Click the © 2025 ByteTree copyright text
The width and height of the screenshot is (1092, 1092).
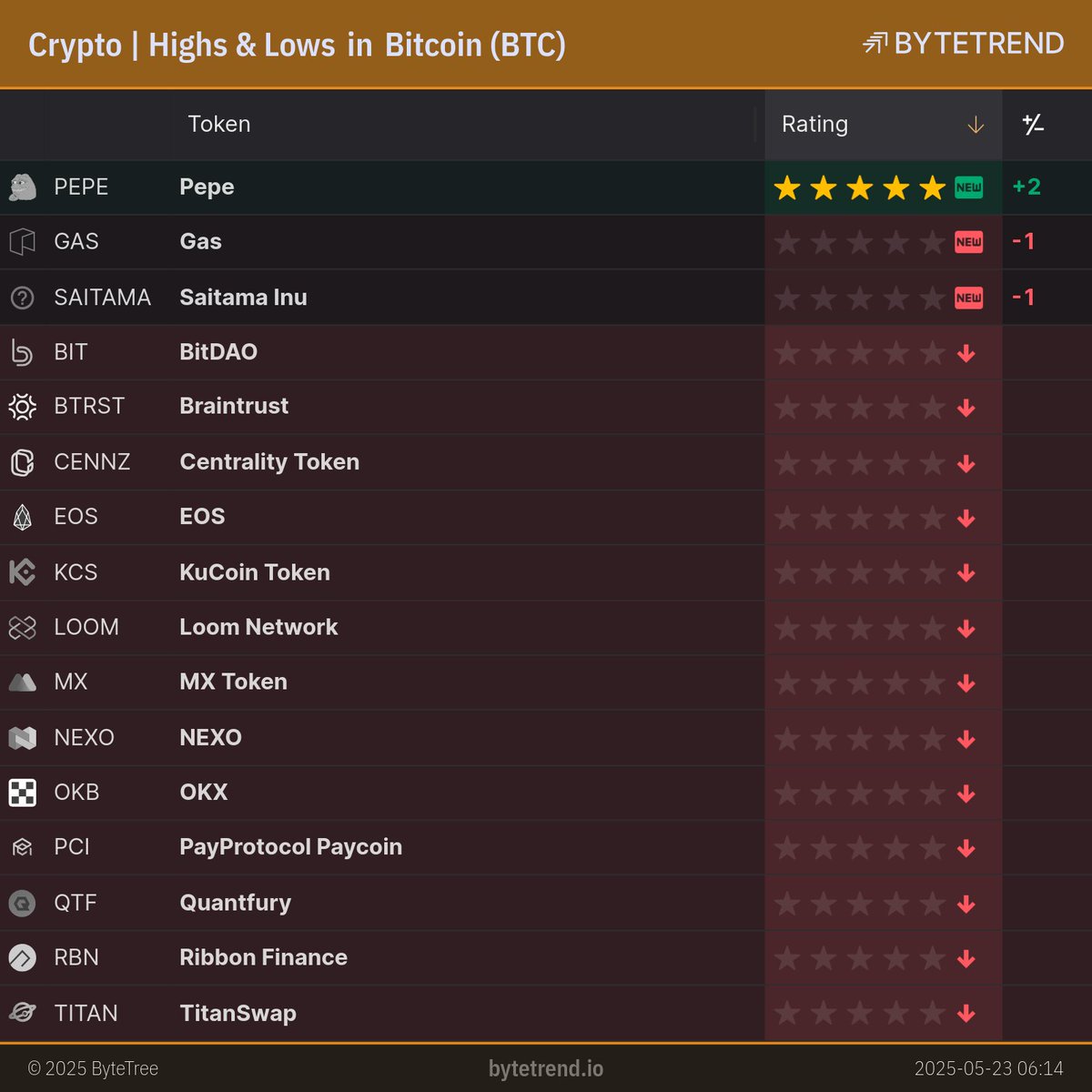click(93, 1068)
